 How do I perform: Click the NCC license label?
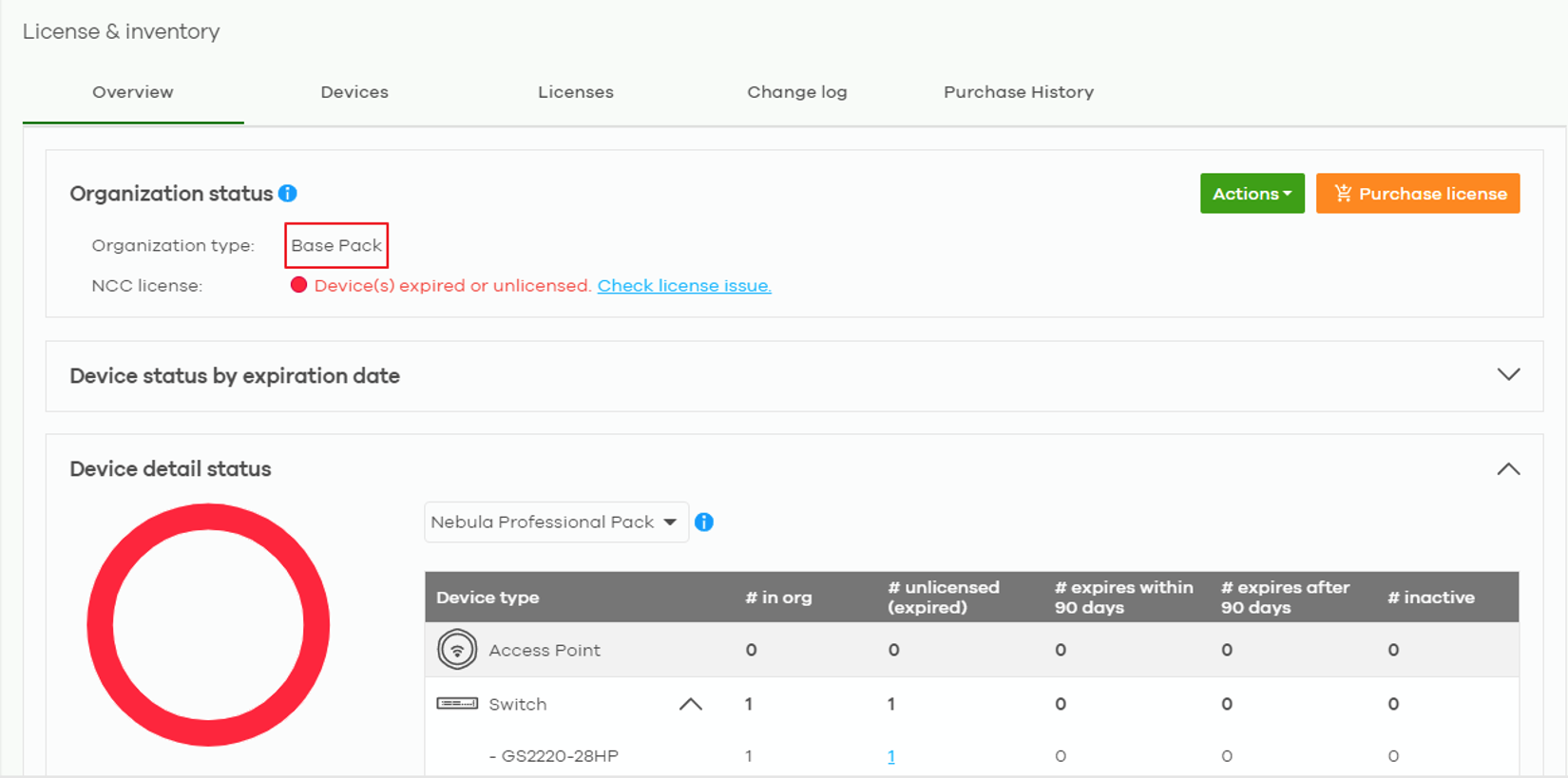pyautogui.click(x=147, y=286)
